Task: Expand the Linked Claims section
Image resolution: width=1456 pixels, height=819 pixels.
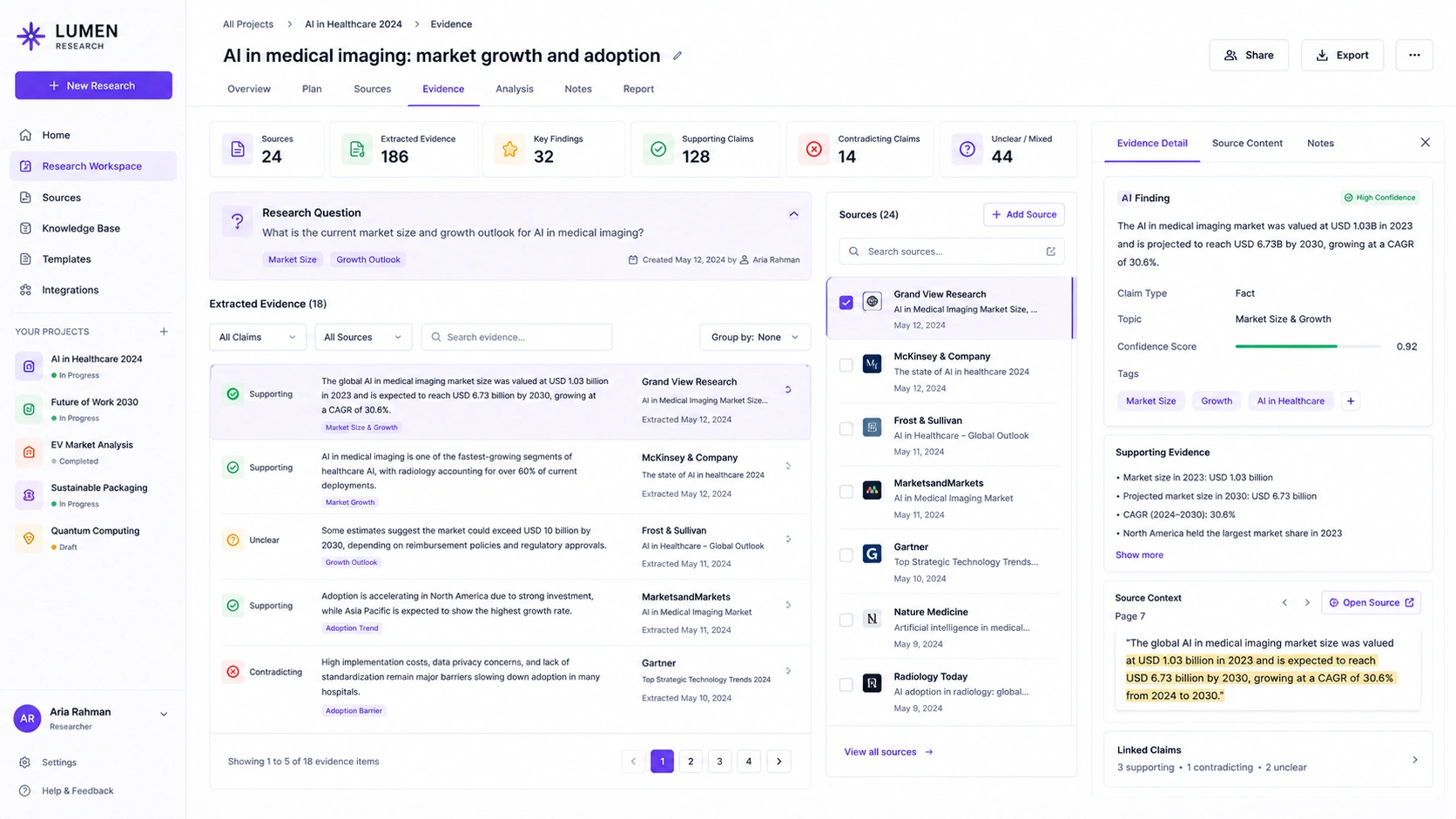Action: pyautogui.click(x=1414, y=760)
